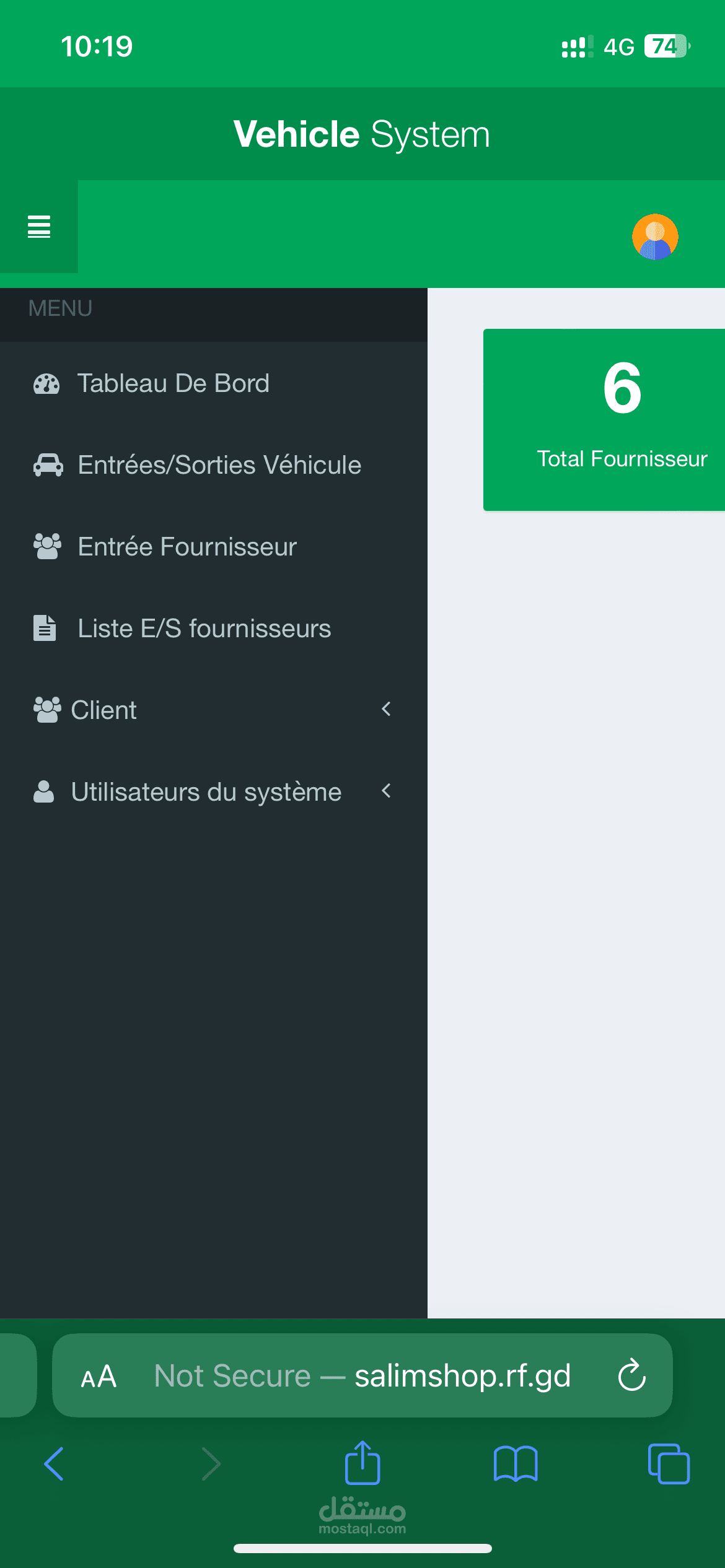Open the Entrées/Sorties Véhicule menu item

click(x=214, y=465)
